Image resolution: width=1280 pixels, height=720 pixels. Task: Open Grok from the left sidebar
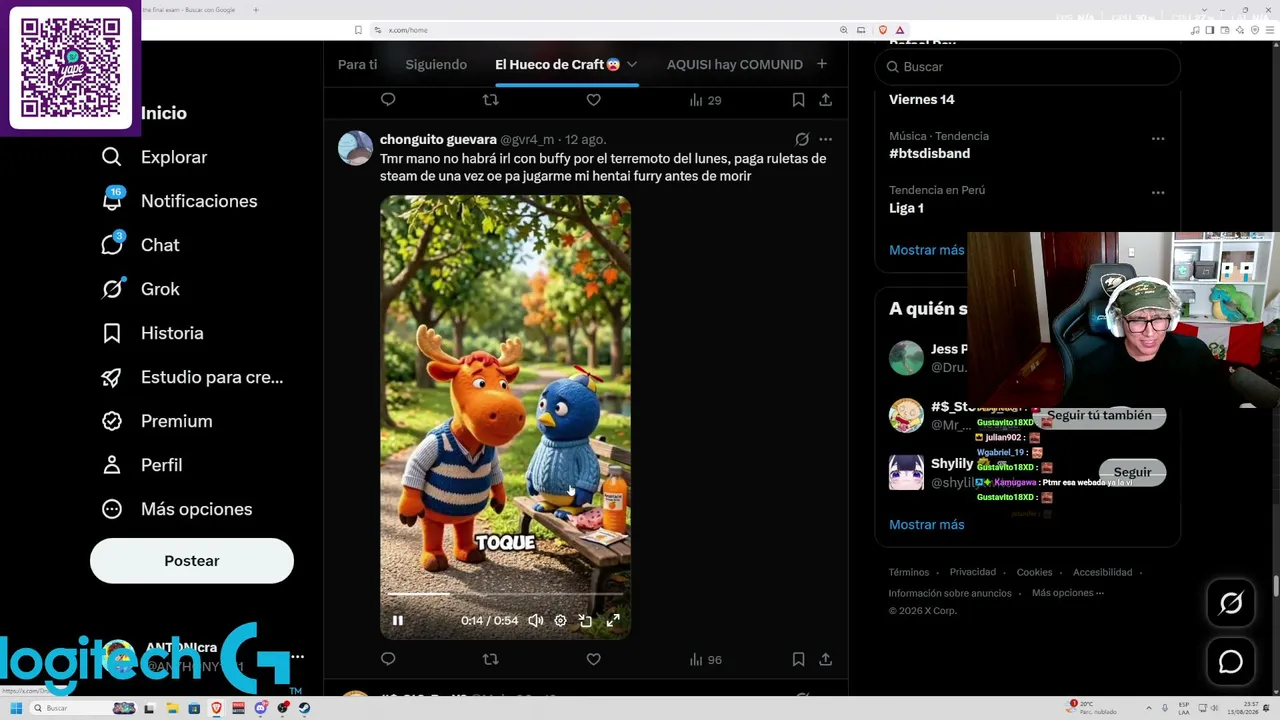click(x=140, y=289)
